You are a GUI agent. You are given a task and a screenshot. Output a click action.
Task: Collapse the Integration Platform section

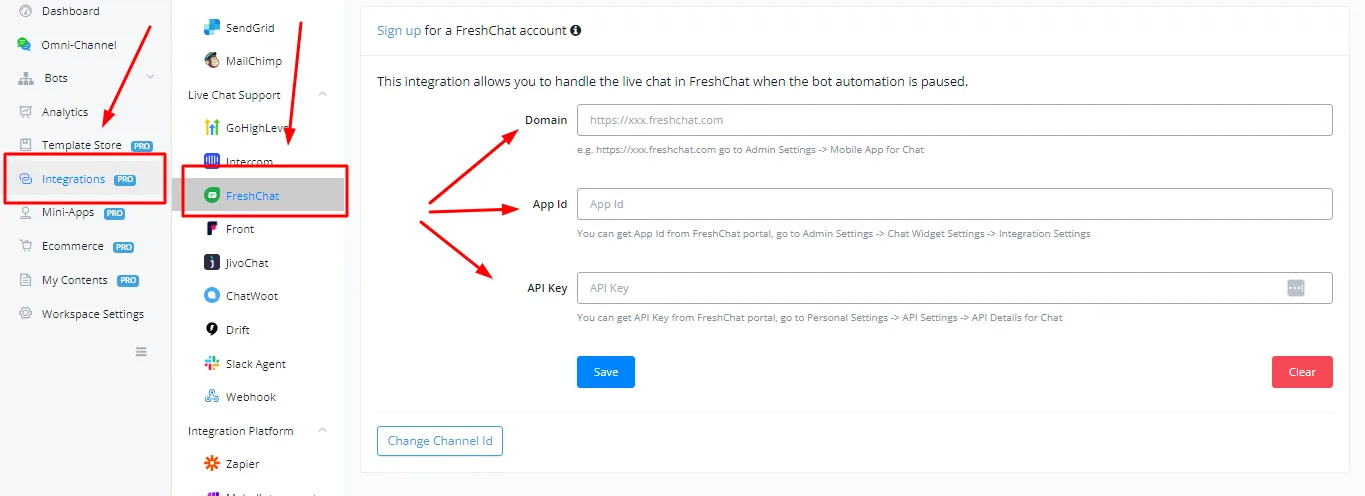322,431
